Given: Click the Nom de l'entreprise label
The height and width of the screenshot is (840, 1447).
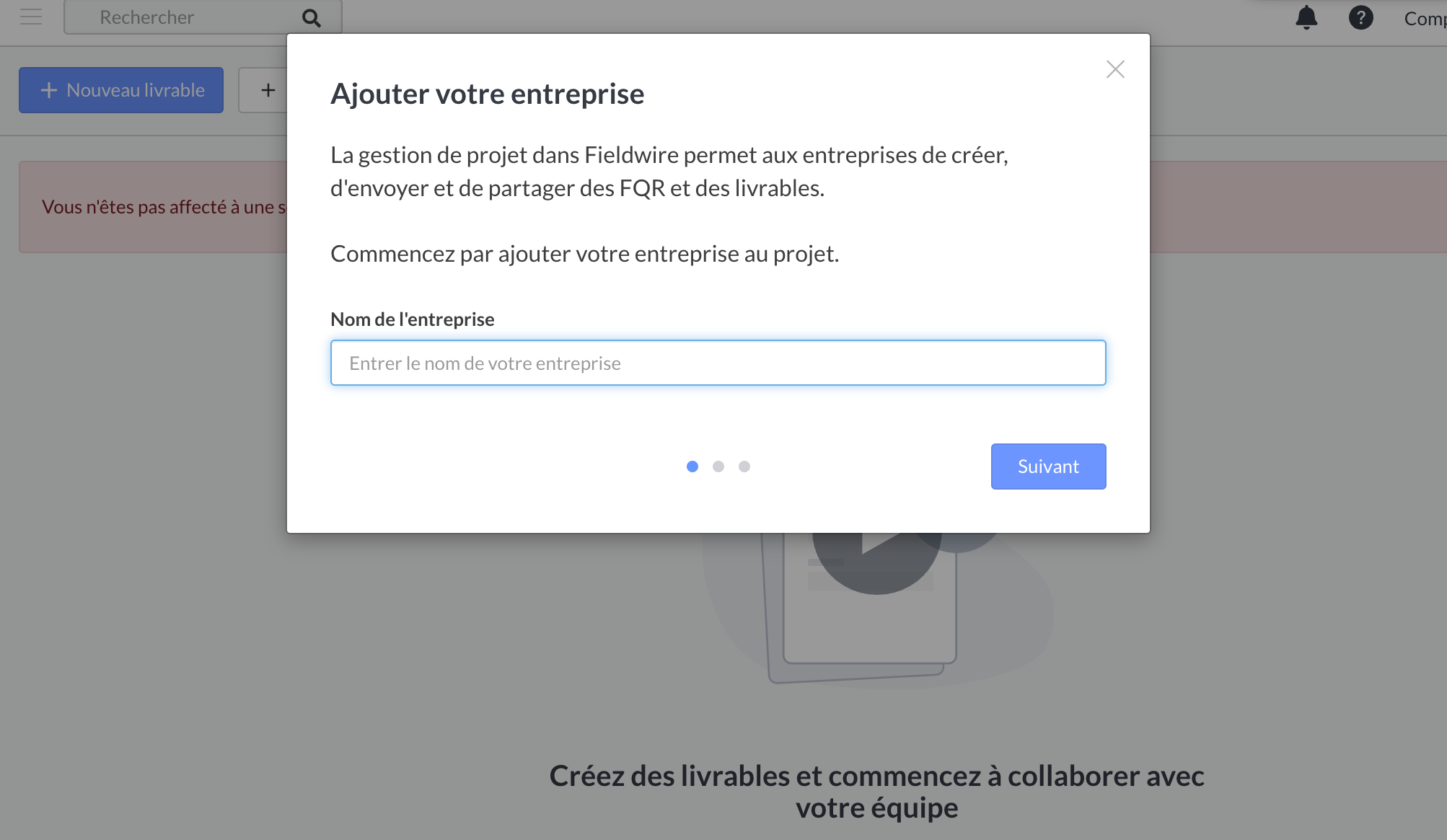Looking at the screenshot, I should coord(413,319).
